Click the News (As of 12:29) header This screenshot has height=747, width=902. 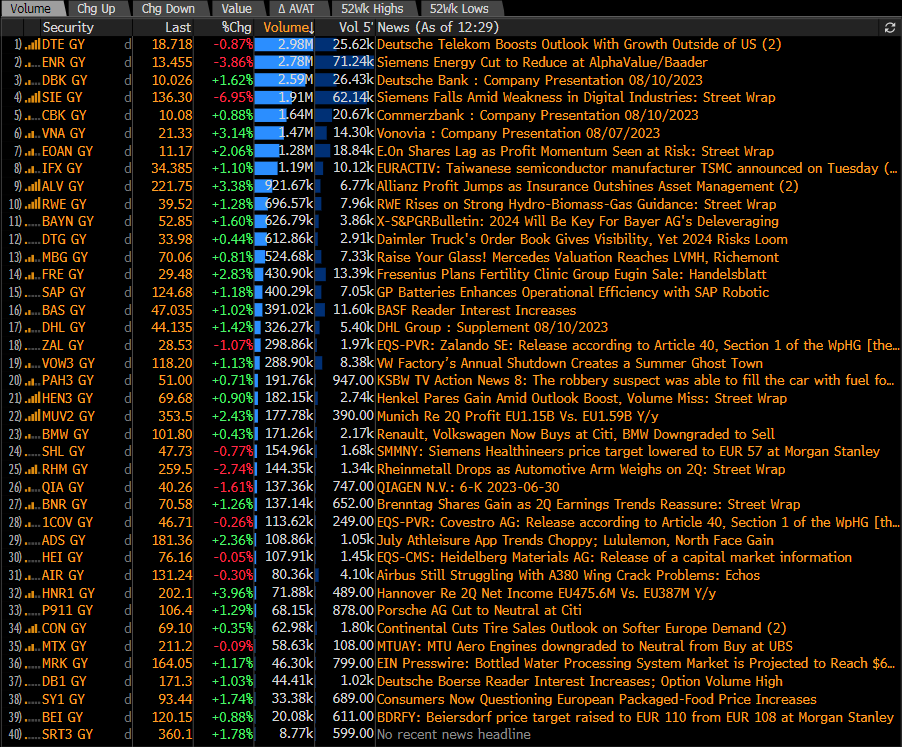(x=438, y=28)
